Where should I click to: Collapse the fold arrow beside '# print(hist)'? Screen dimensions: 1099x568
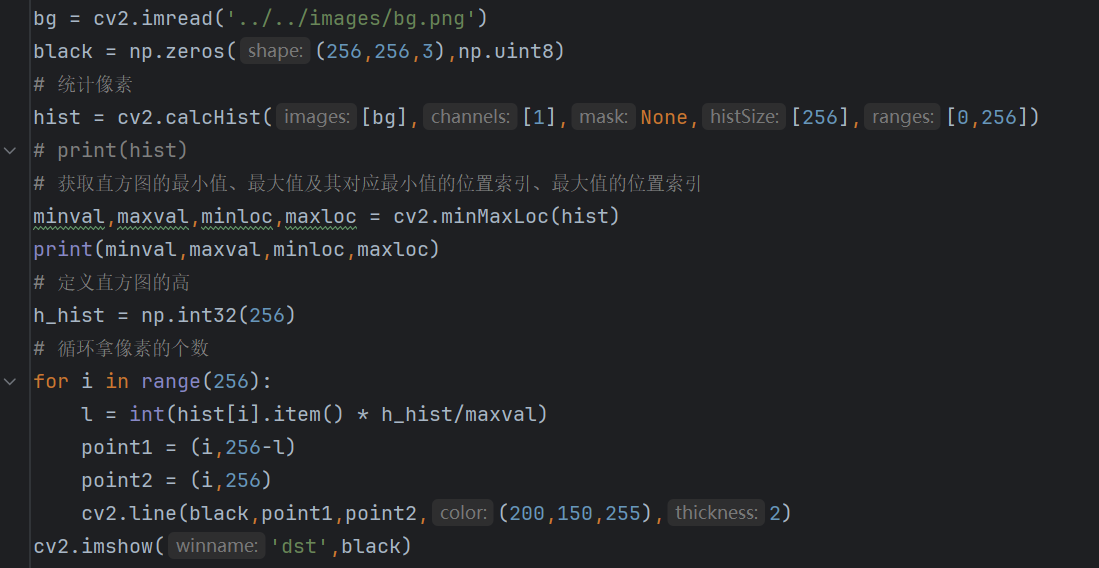pyautogui.click(x=10, y=150)
